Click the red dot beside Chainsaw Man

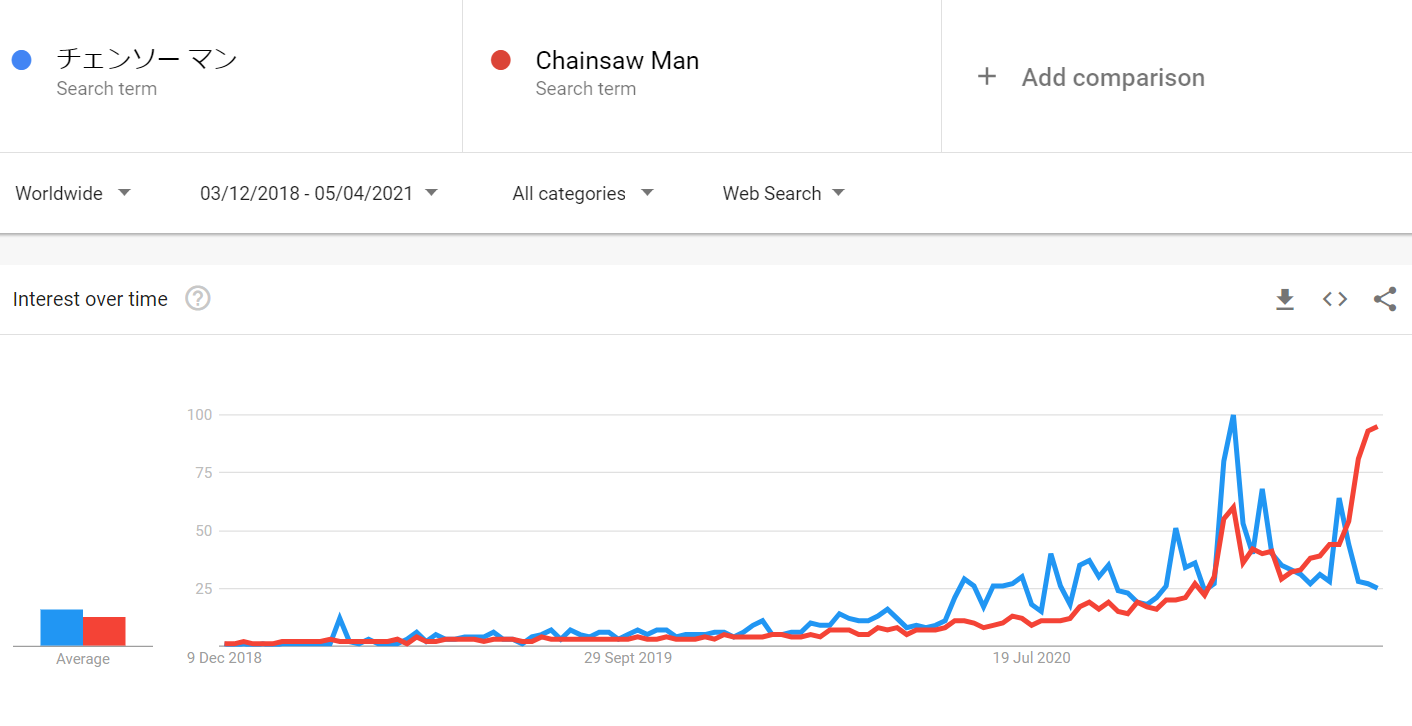[x=501, y=60]
